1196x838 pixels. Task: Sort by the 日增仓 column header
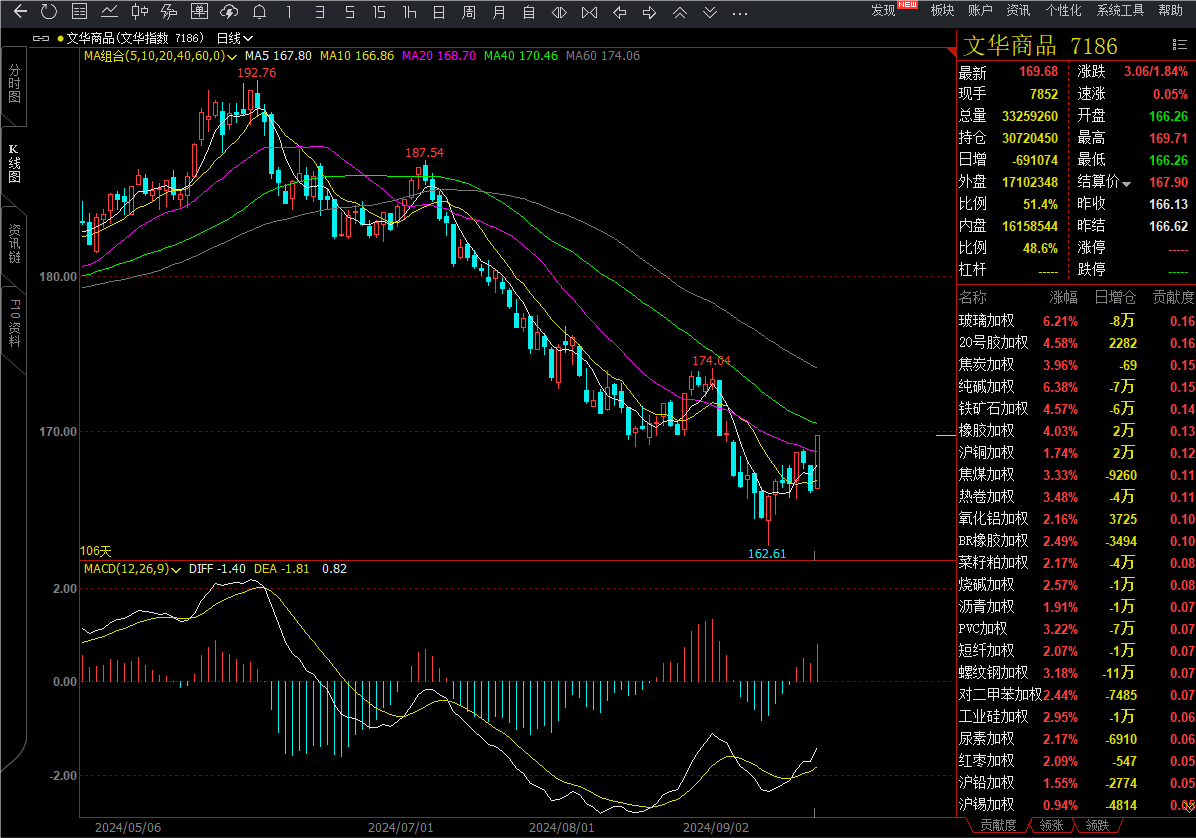coord(1115,297)
